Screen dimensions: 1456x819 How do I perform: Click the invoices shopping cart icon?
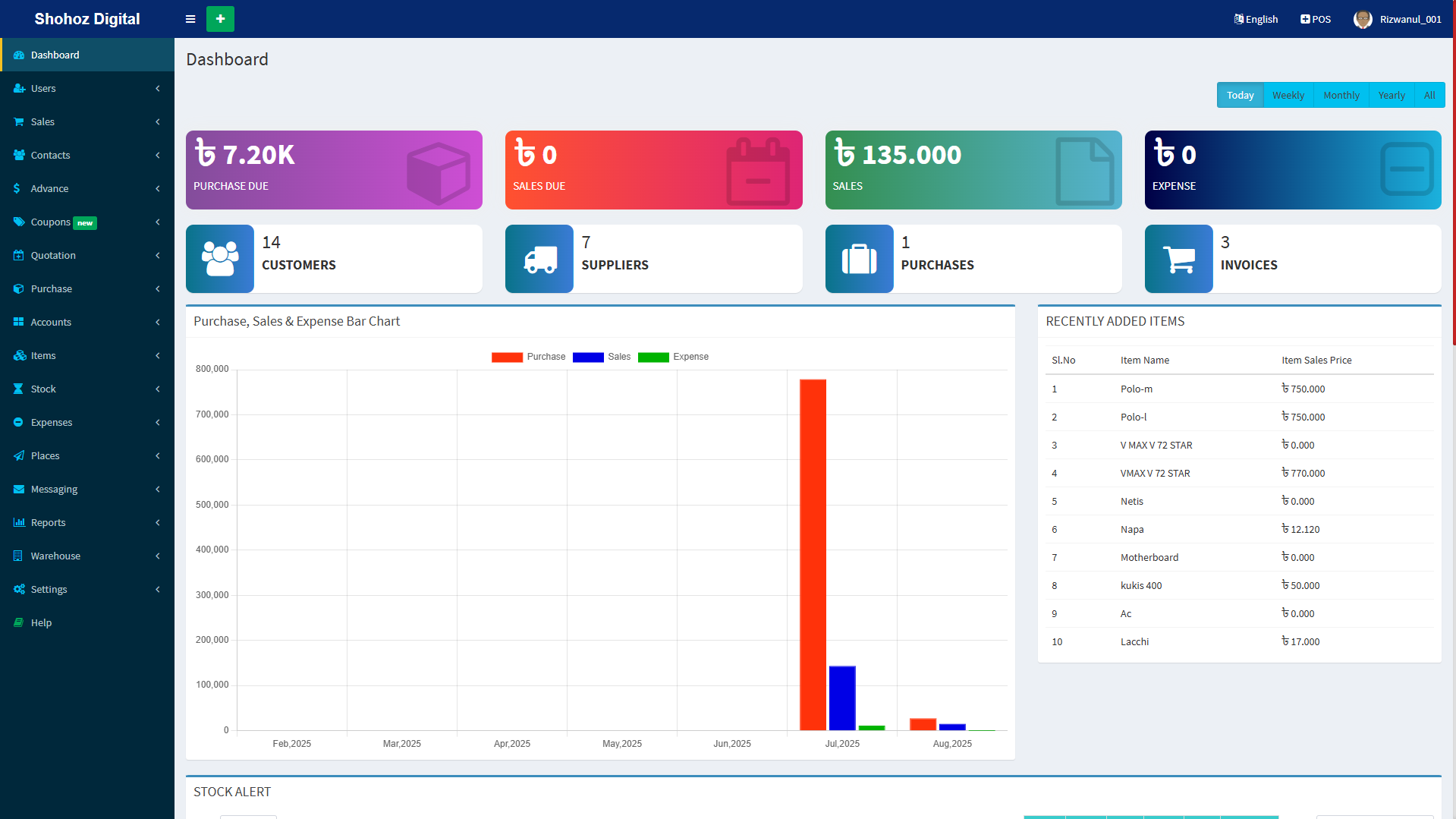point(1178,259)
